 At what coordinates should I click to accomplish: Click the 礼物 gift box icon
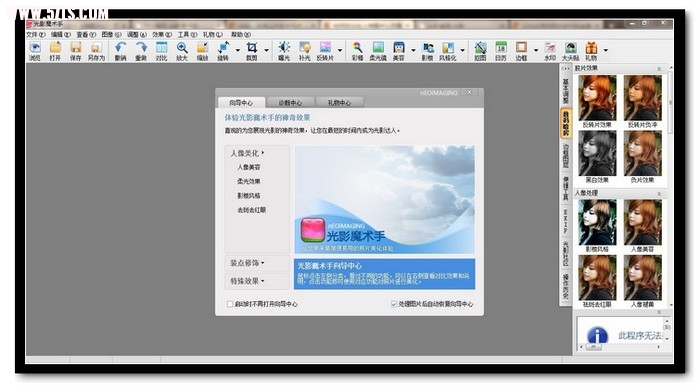(x=591, y=47)
